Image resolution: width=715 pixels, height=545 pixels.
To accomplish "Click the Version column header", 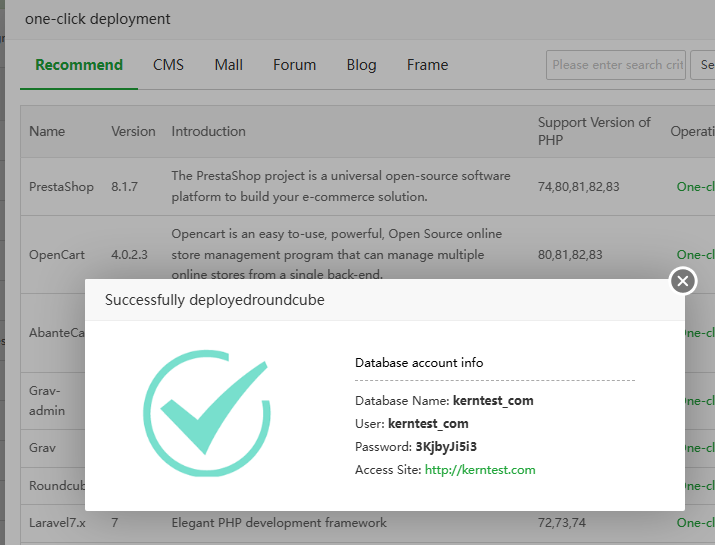I will click(x=133, y=131).
